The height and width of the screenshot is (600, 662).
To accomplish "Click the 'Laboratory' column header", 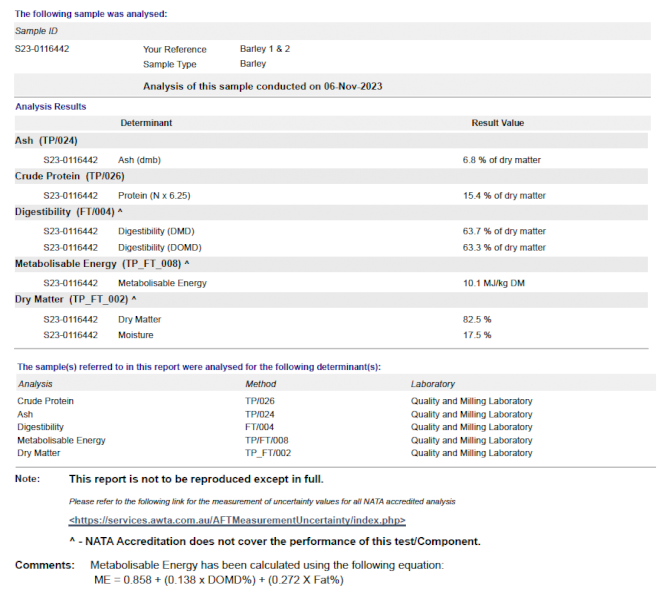I will (x=432, y=384).
